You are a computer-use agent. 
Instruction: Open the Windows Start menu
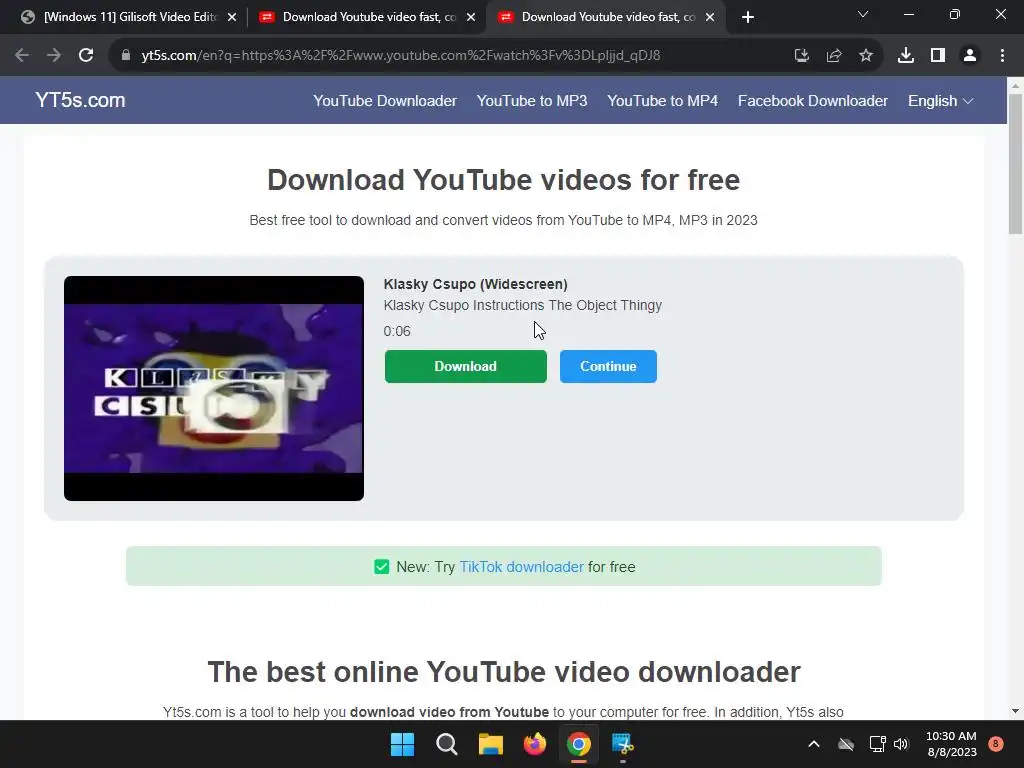click(402, 744)
